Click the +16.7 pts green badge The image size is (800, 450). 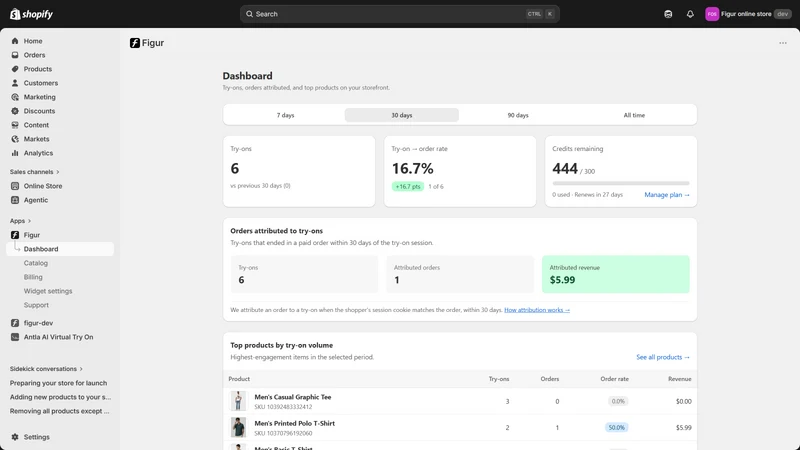coord(408,187)
